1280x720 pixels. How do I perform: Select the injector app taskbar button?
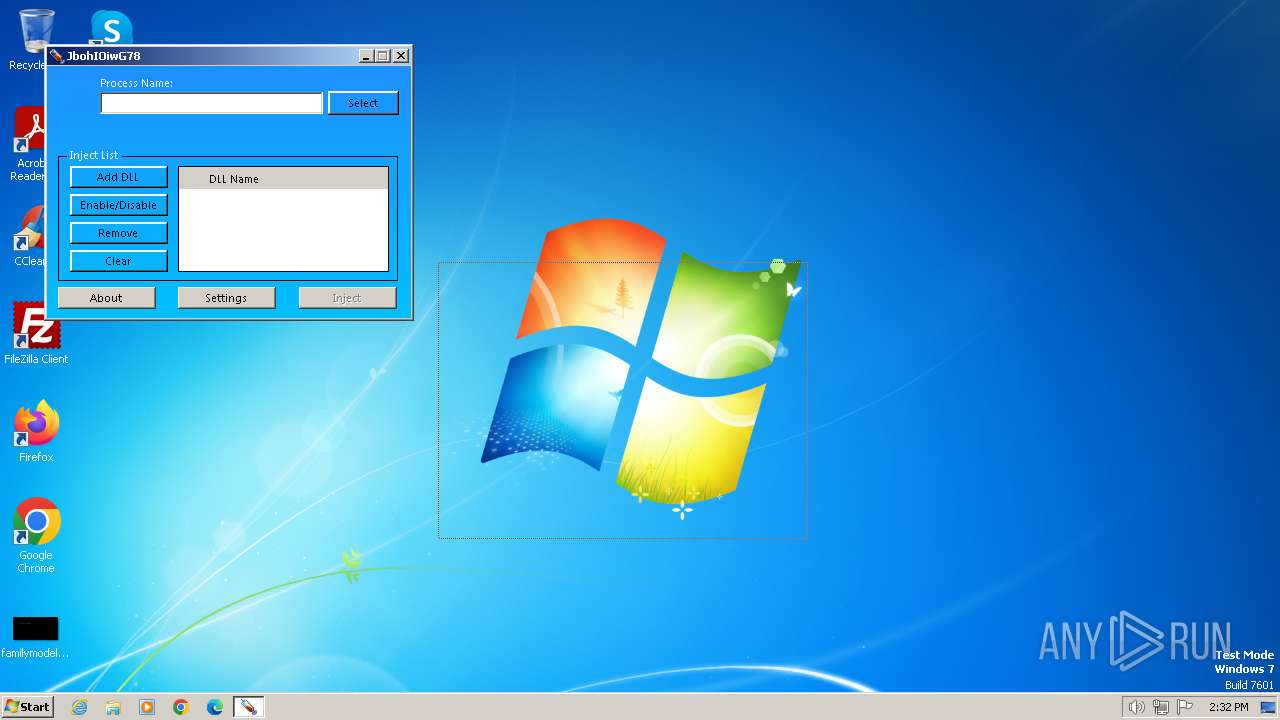(248, 707)
